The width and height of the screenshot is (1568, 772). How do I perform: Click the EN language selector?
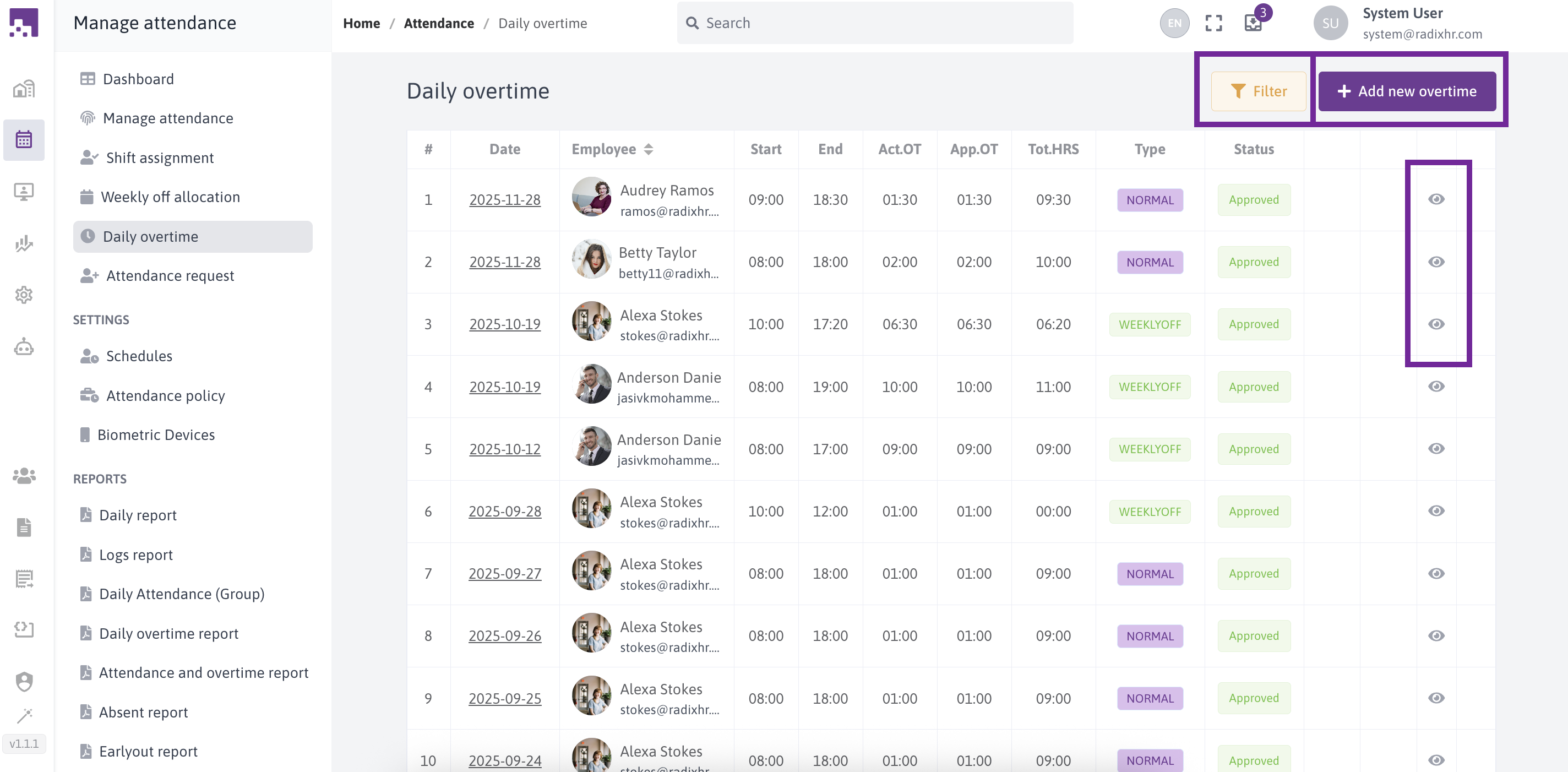pos(1174,23)
